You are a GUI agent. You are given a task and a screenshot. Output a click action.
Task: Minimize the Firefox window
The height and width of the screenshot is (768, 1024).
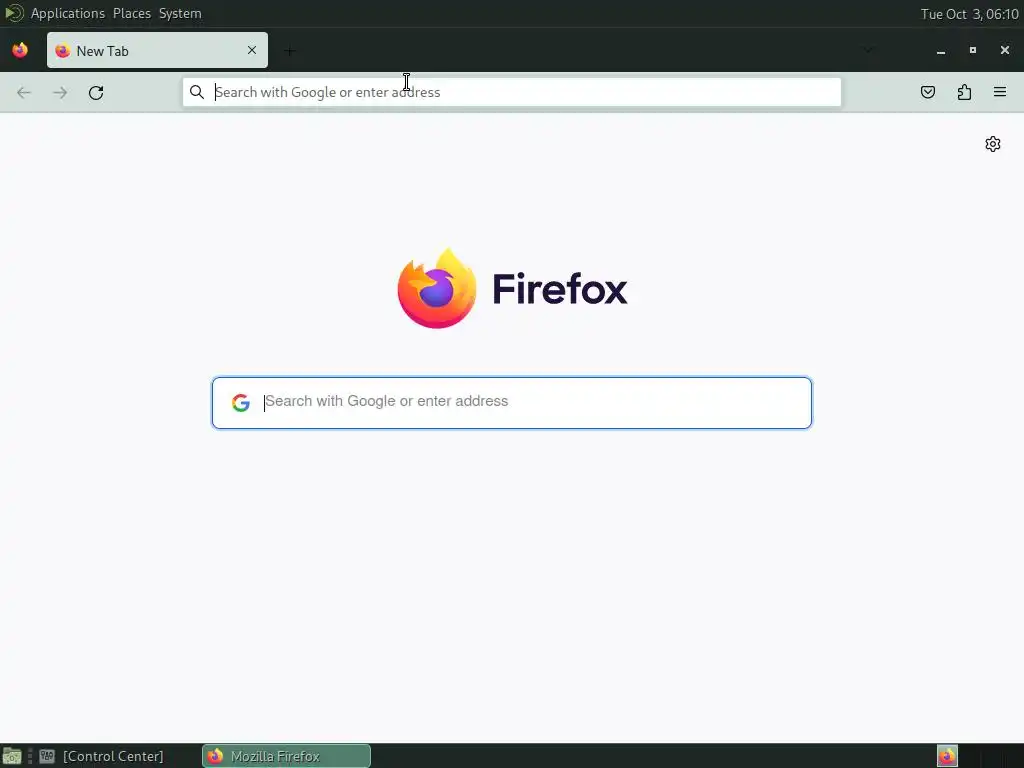(x=941, y=50)
